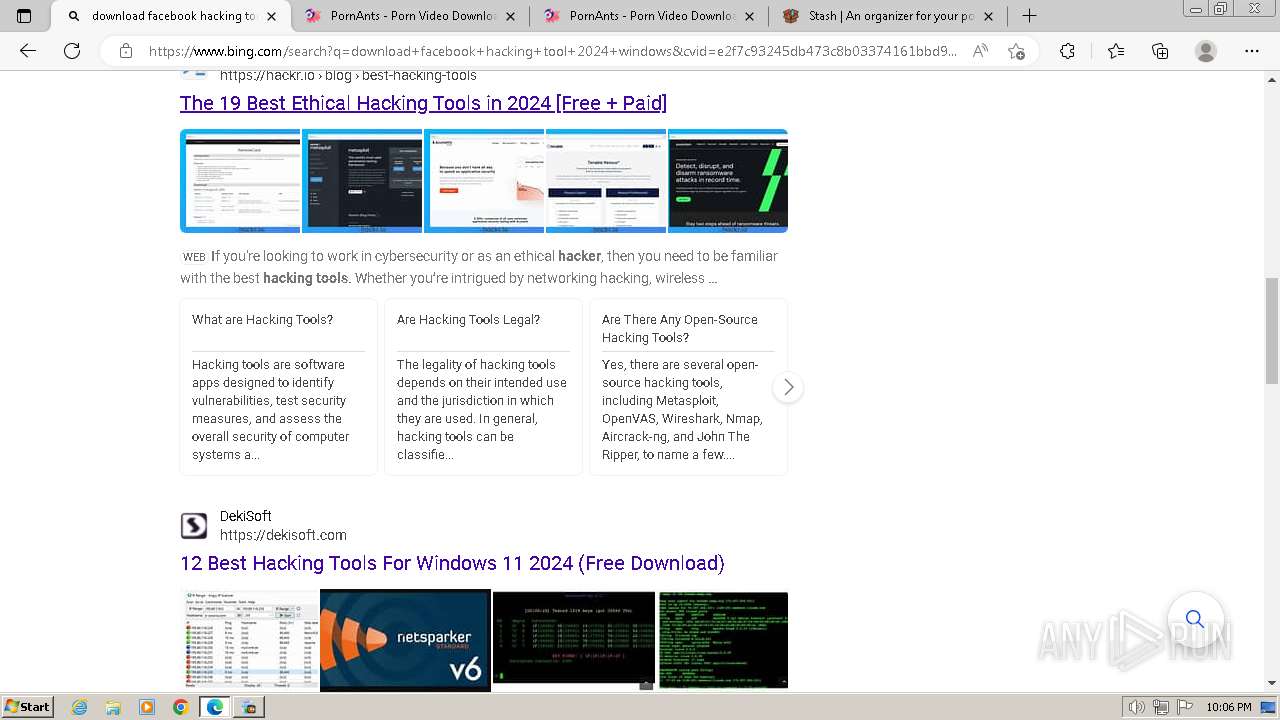Add this page to favorites
The height and width of the screenshot is (720, 1280).
pyautogui.click(x=1017, y=51)
